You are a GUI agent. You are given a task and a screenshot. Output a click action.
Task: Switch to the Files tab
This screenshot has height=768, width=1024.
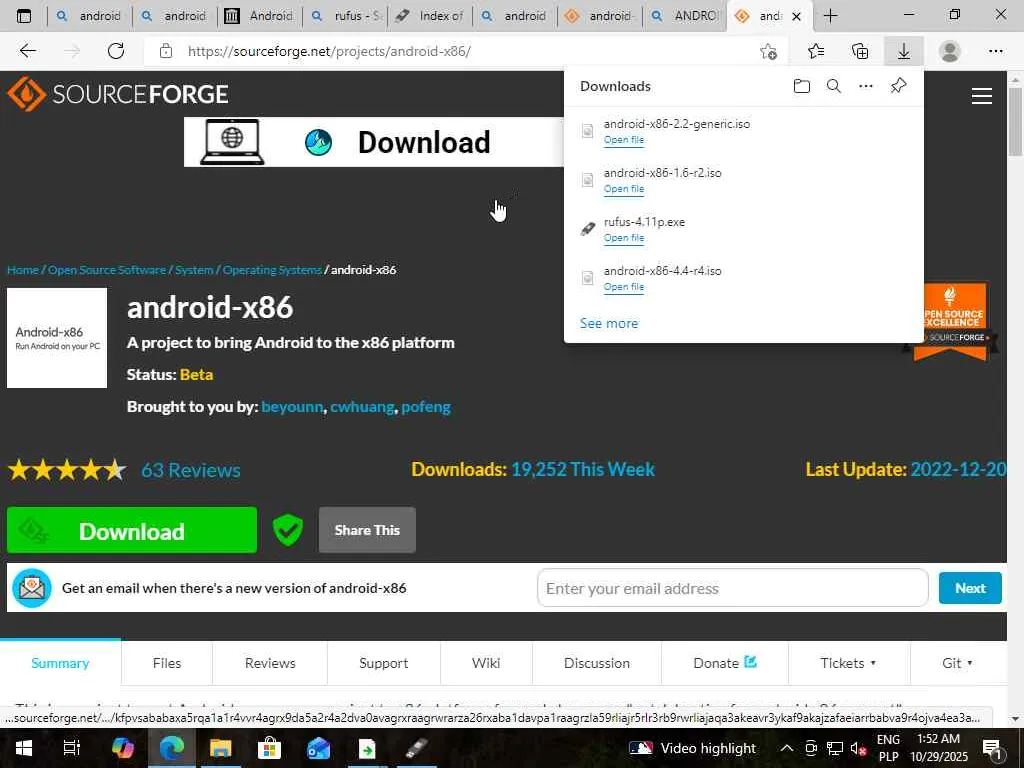point(167,663)
